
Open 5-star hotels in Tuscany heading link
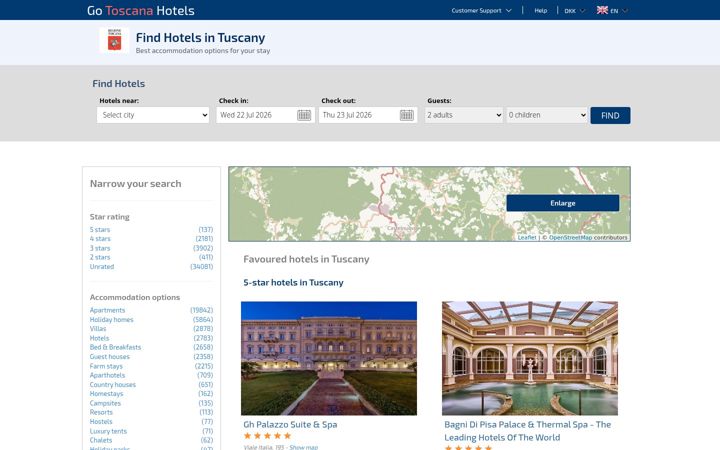[x=293, y=282]
